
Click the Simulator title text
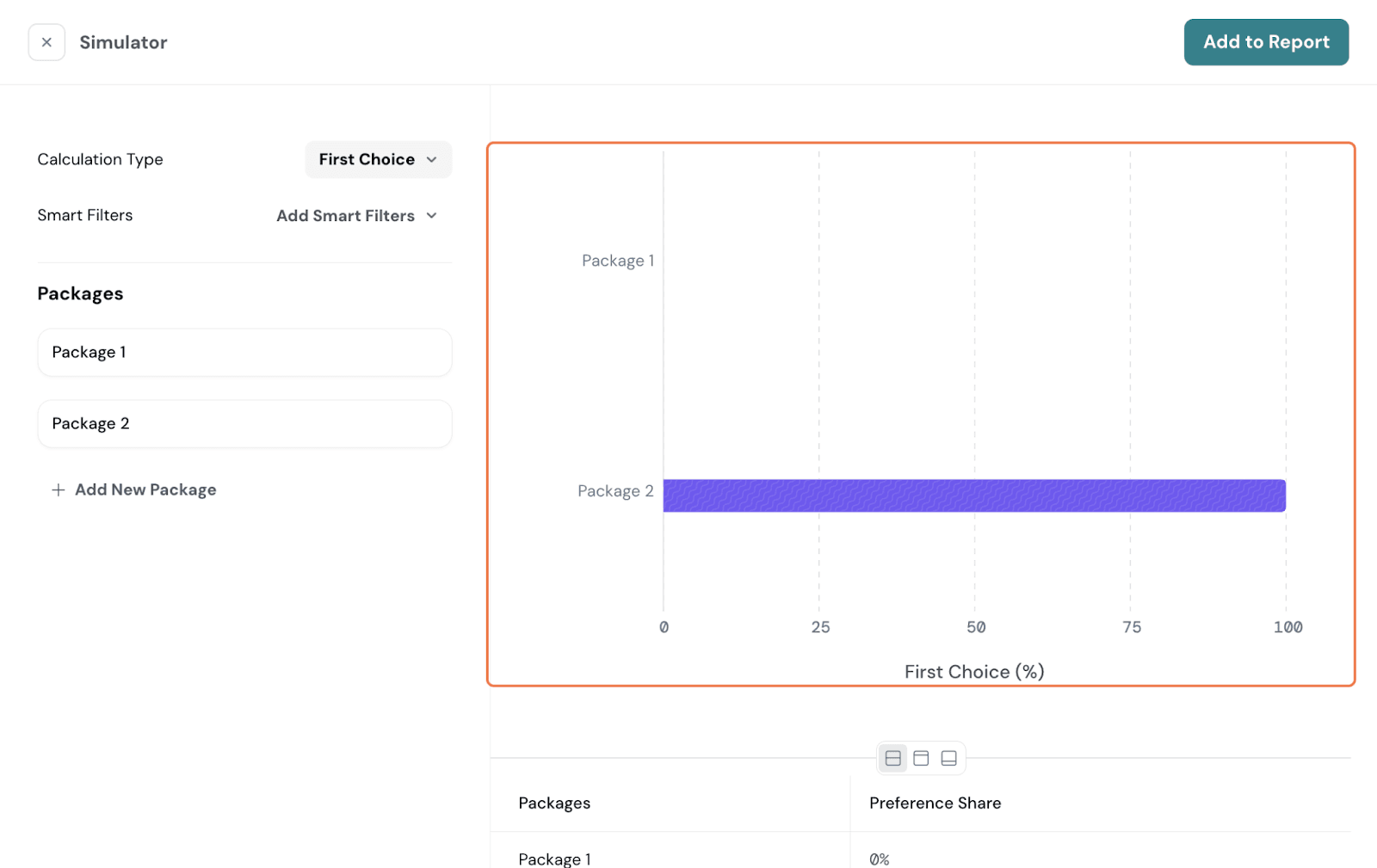(x=123, y=42)
